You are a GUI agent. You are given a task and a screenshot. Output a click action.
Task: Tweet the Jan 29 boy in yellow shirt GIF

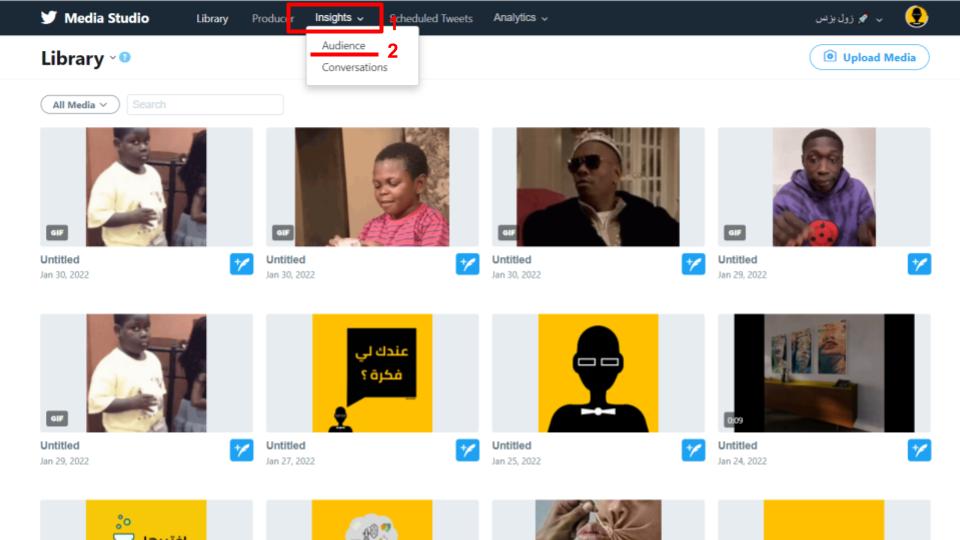click(241, 450)
